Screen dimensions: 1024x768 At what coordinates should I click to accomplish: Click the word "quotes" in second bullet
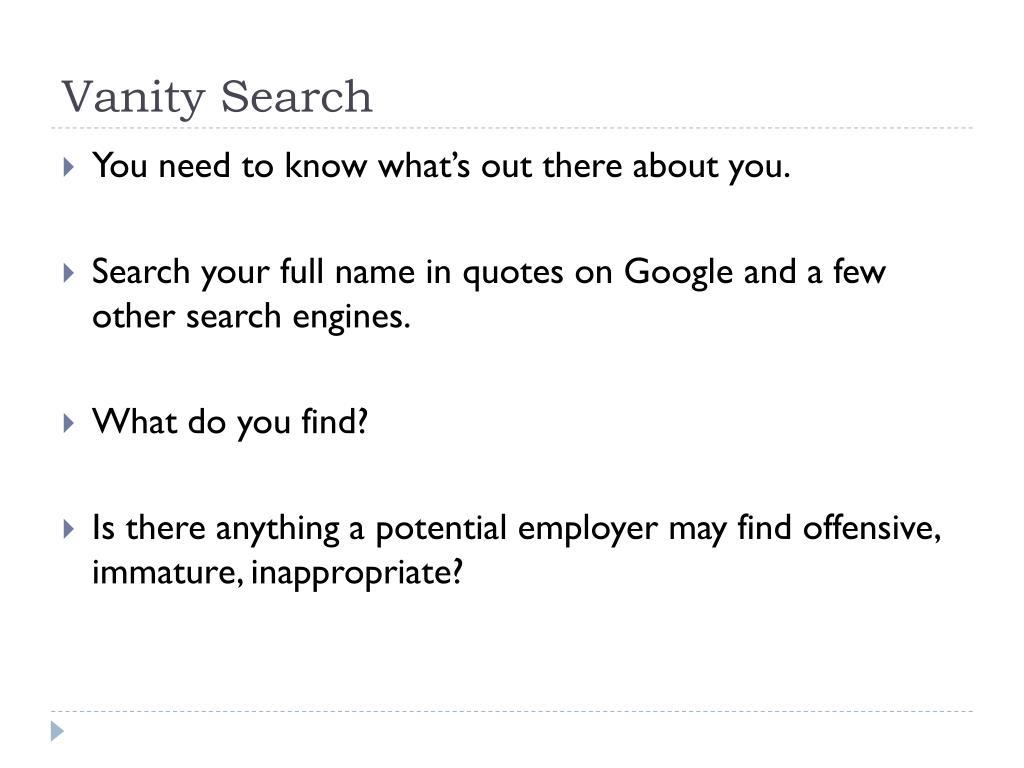coord(513,274)
